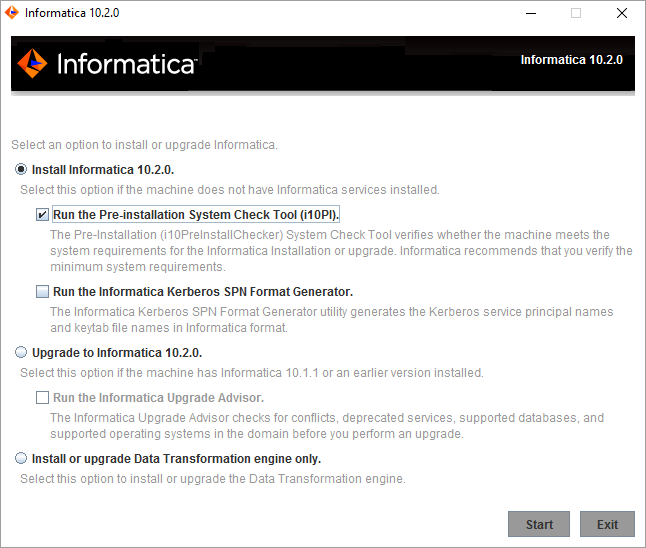Click the Exit button
The image size is (646, 548).
(607, 524)
